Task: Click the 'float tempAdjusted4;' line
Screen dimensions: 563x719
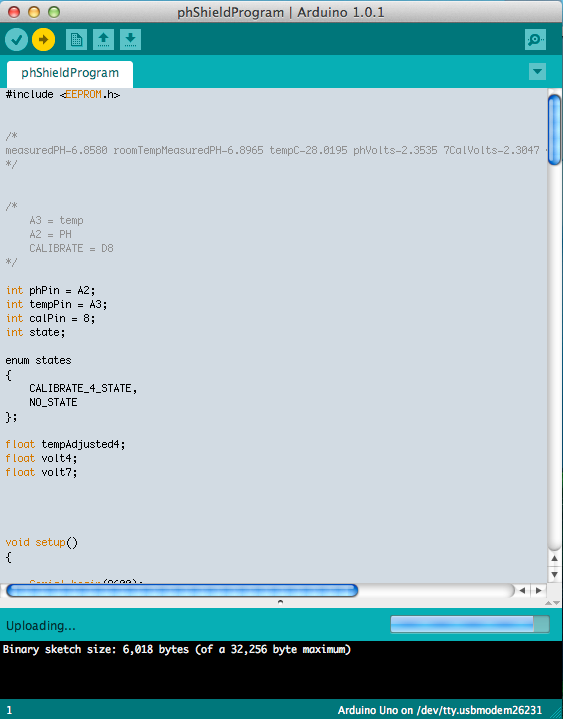Action: point(65,444)
